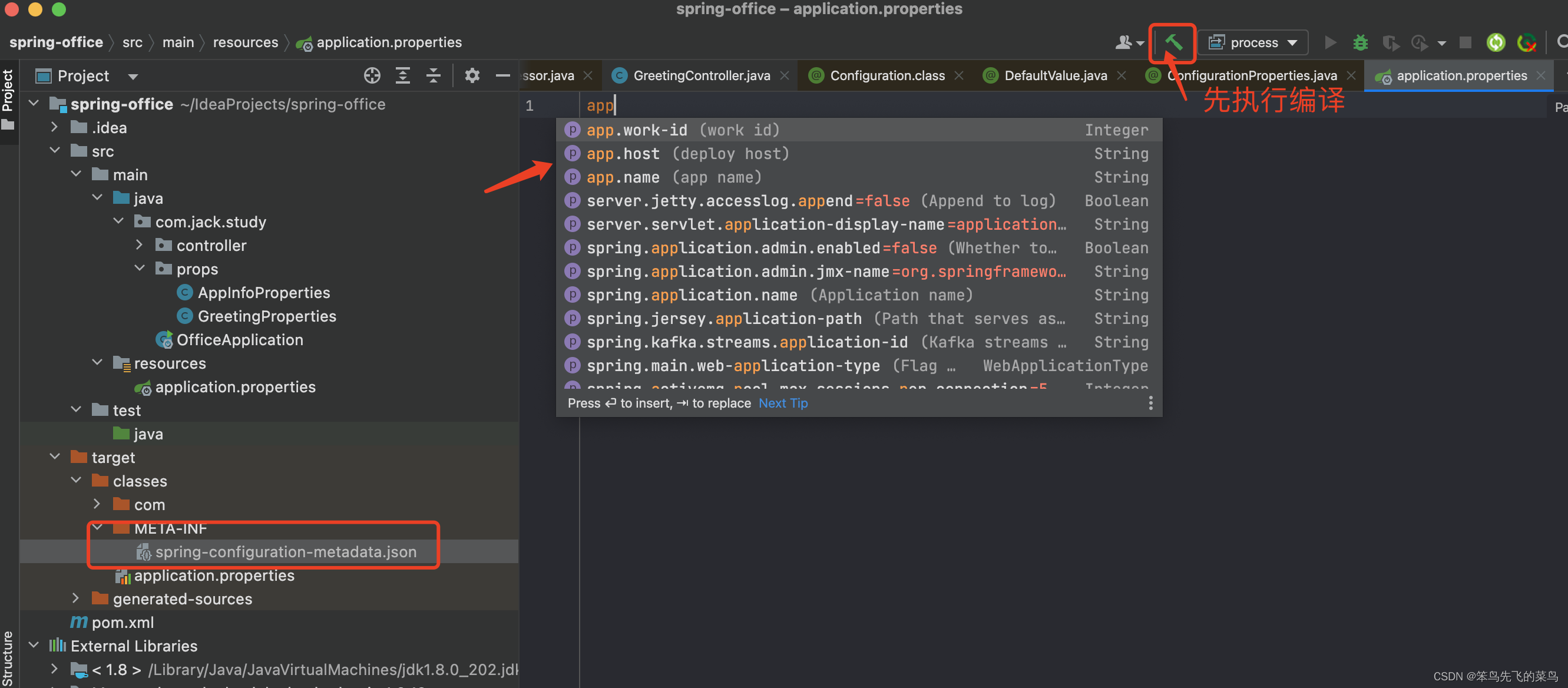Close the GreetingController.java tab
This screenshot has width=1568, height=688.
785,75
